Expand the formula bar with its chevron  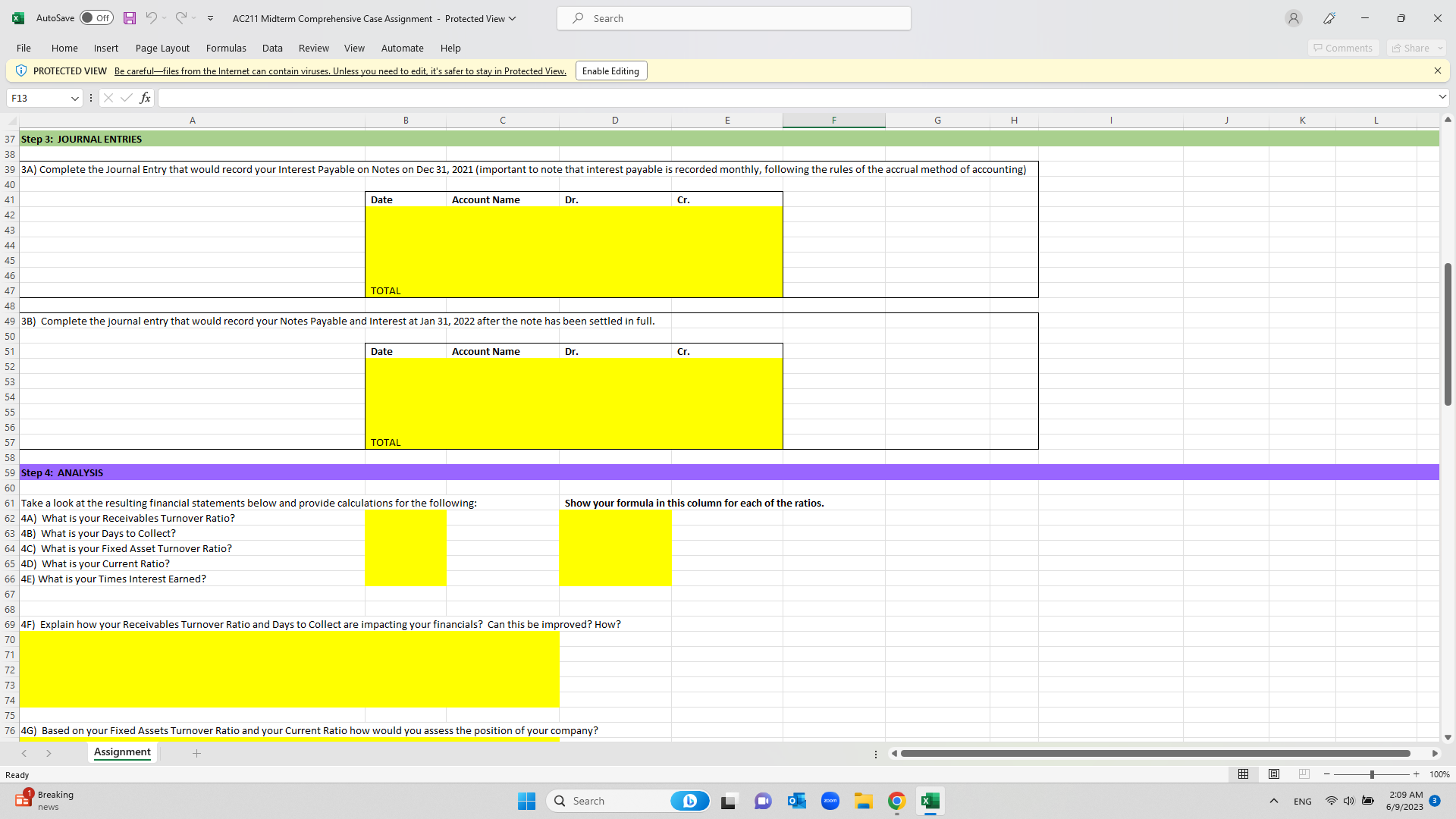tap(1442, 97)
